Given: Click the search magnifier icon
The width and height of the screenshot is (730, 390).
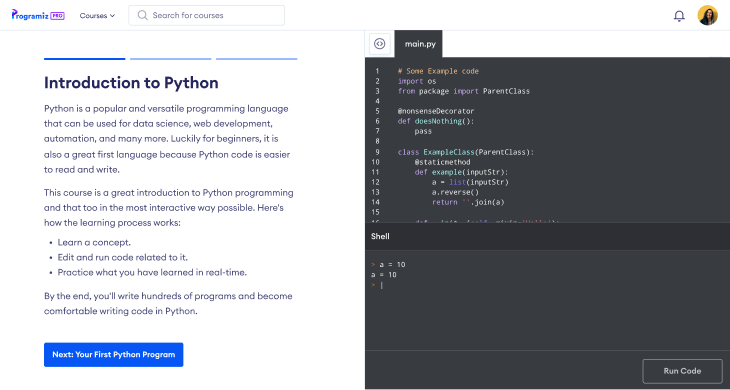Looking at the screenshot, I should 142,15.
